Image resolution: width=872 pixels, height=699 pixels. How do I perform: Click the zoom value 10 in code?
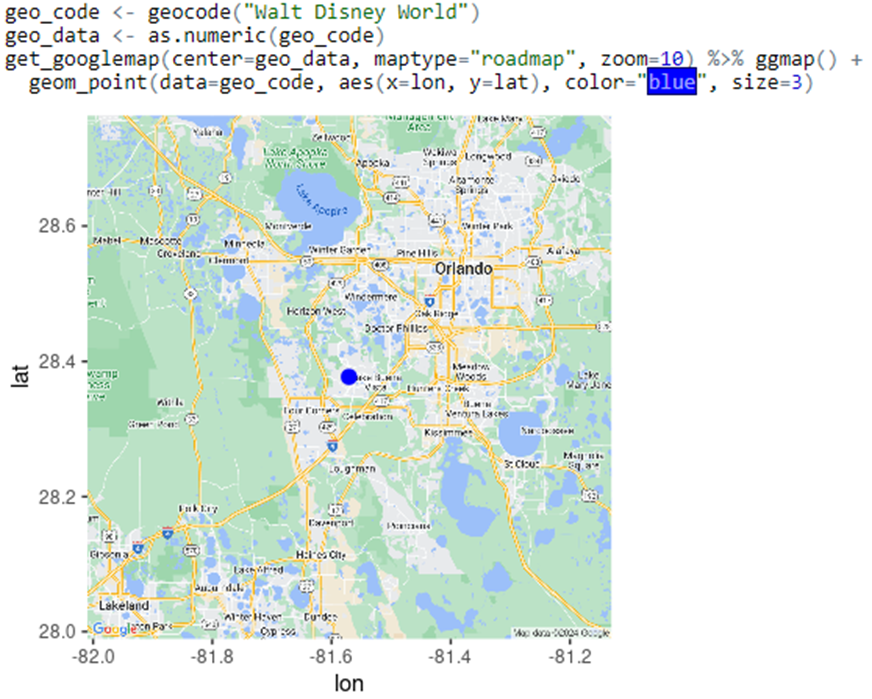click(x=671, y=58)
